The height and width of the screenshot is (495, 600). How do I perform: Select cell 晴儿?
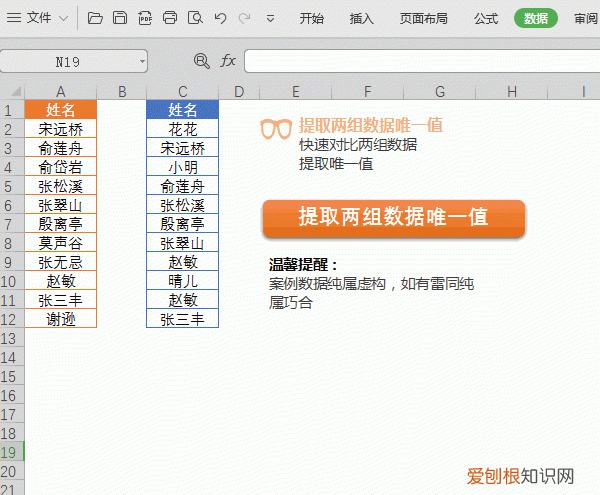183,282
